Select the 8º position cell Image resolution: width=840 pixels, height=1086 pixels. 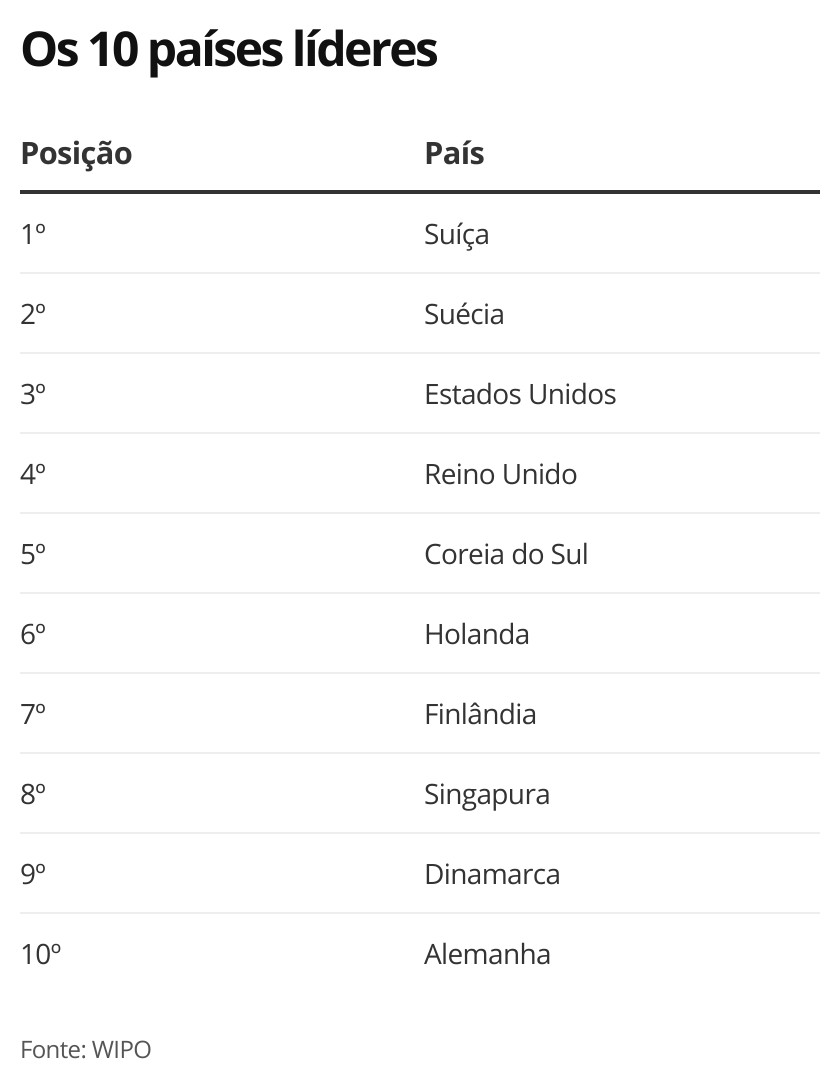[x=33, y=794]
